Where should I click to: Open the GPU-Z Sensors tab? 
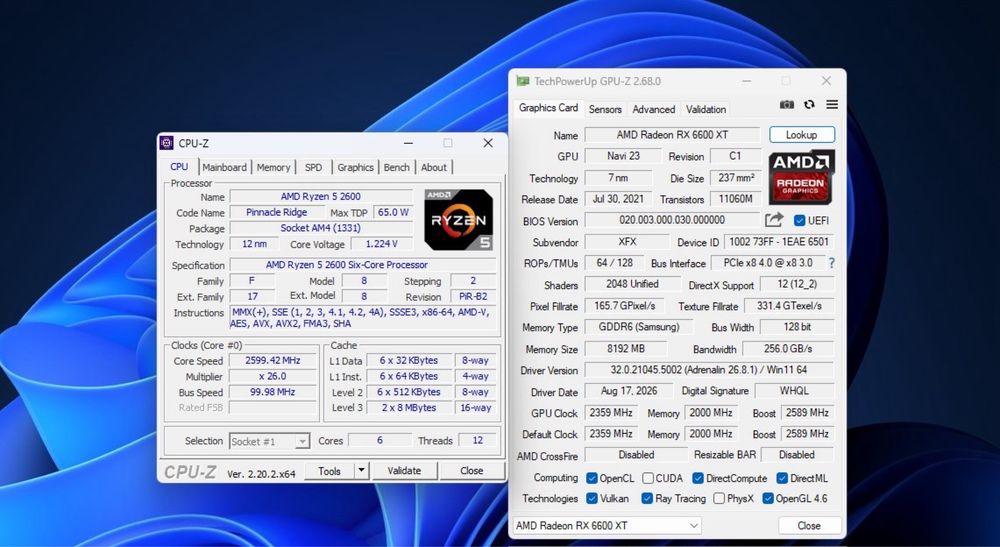[x=605, y=109]
